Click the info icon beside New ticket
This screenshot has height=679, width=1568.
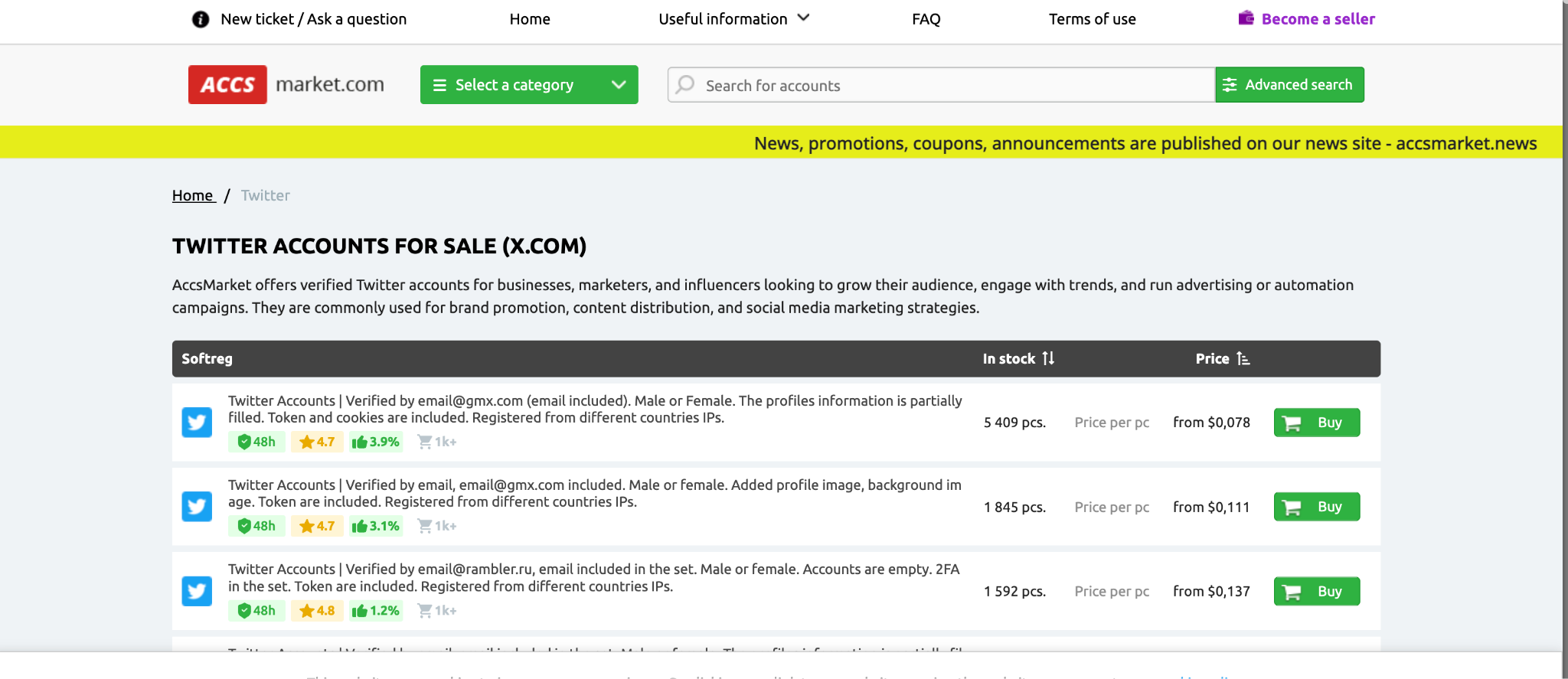(x=201, y=19)
